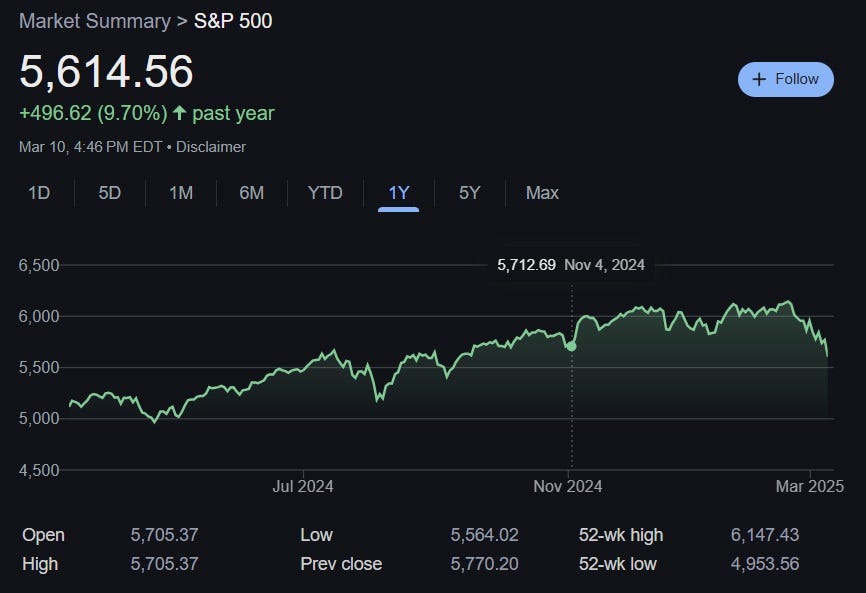
Task: Show the 5Y range chart
Action: (x=469, y=193)
